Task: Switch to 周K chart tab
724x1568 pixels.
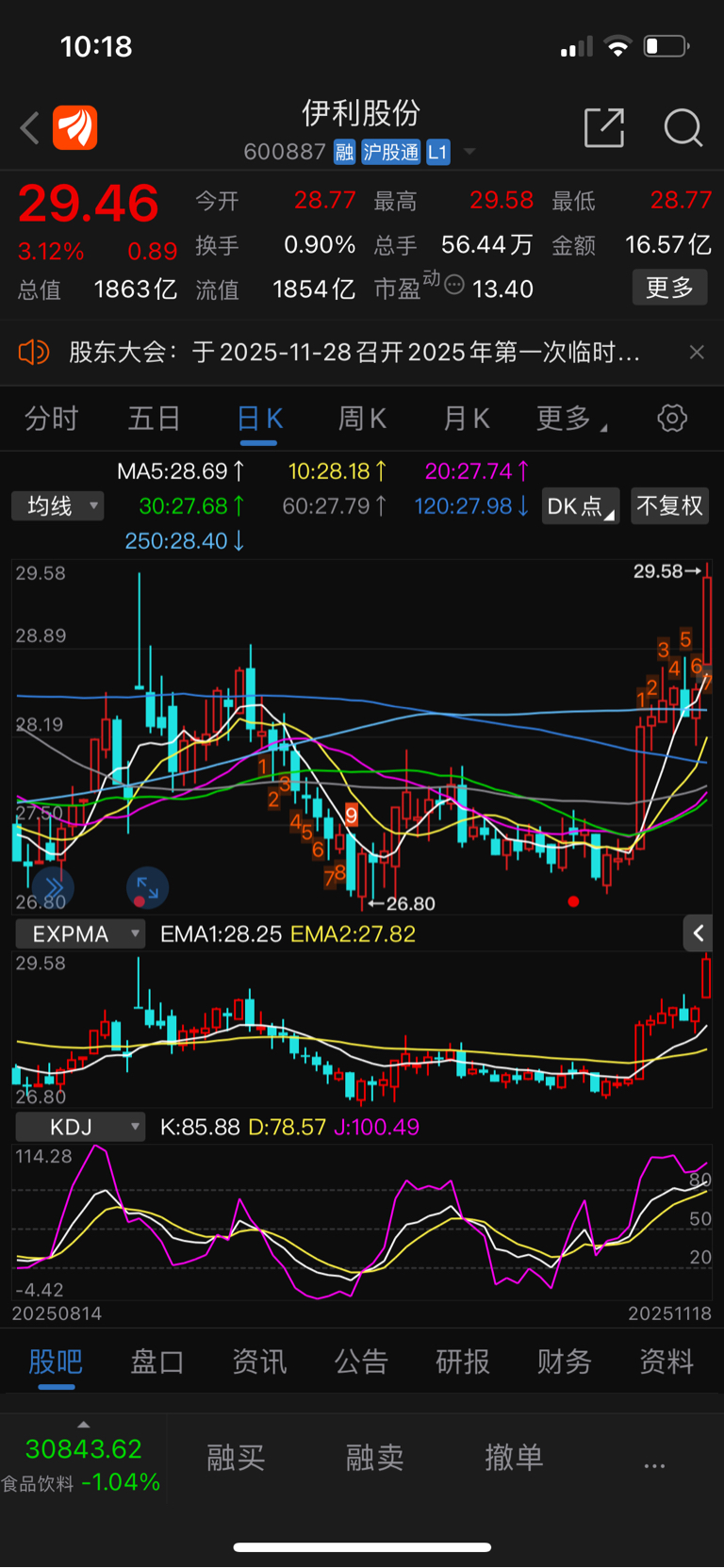Action: tap(362, 419)
